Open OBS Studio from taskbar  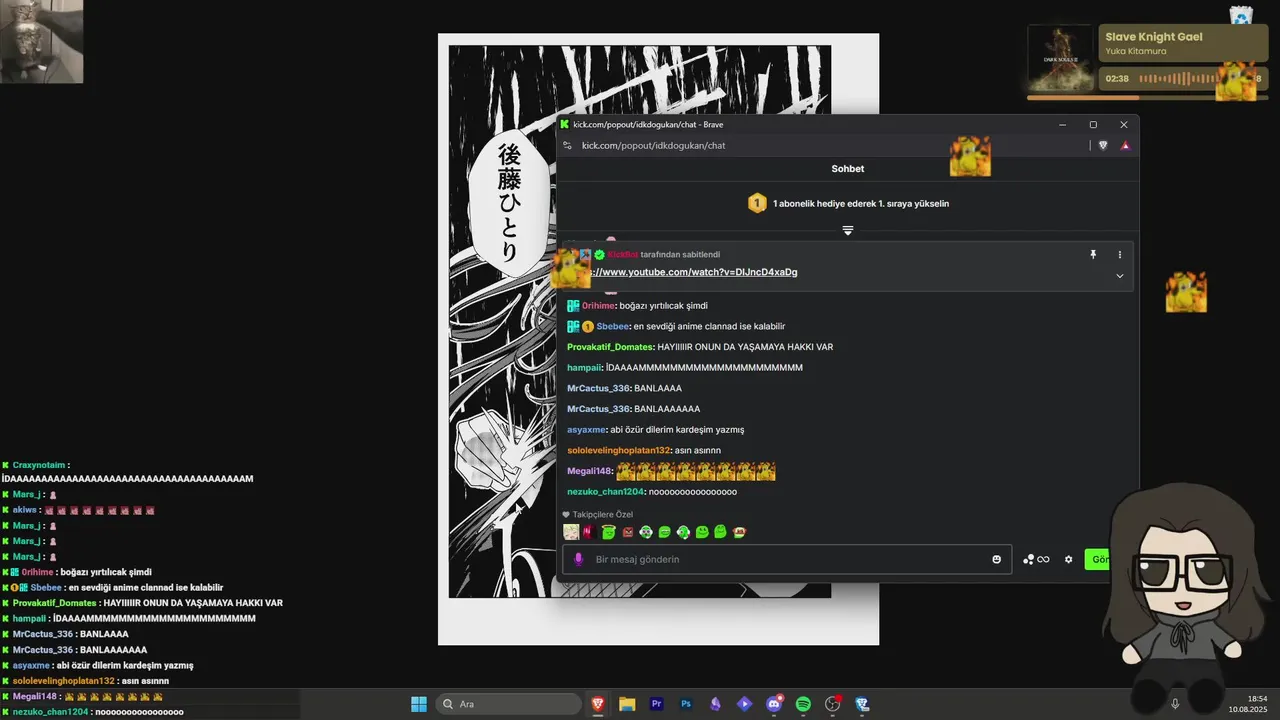[x=832, y=704]
